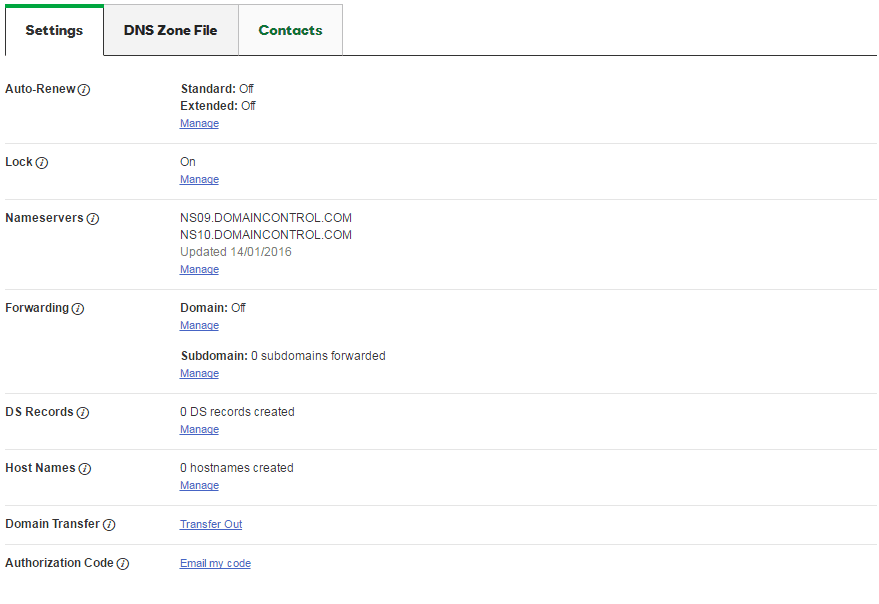Click the Forwarding info icon
The width and height of the screenshot is (879, 604).
[78, 308]
